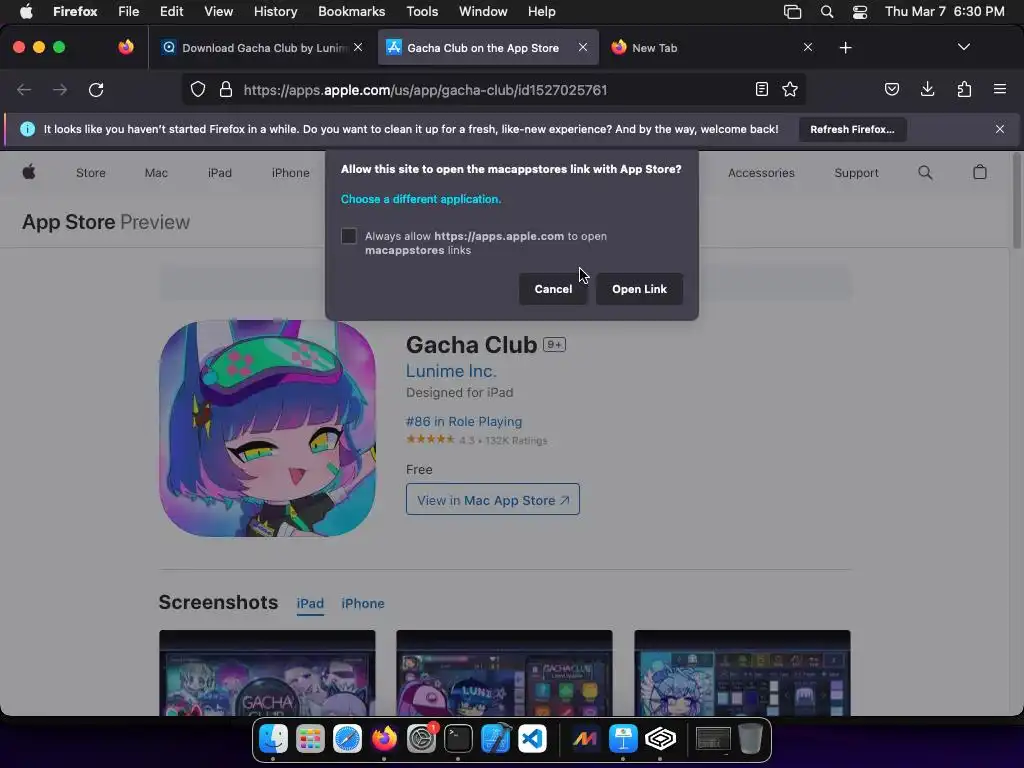Open the site search magnifier icon
This screenshot has height=768, width=1024.
tap(925, 172)
